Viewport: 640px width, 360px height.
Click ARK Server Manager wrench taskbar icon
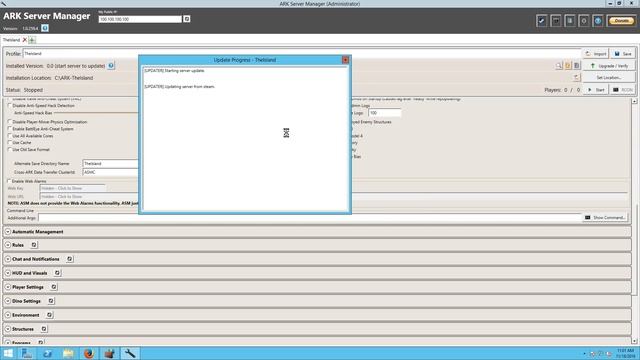[130, 353]
